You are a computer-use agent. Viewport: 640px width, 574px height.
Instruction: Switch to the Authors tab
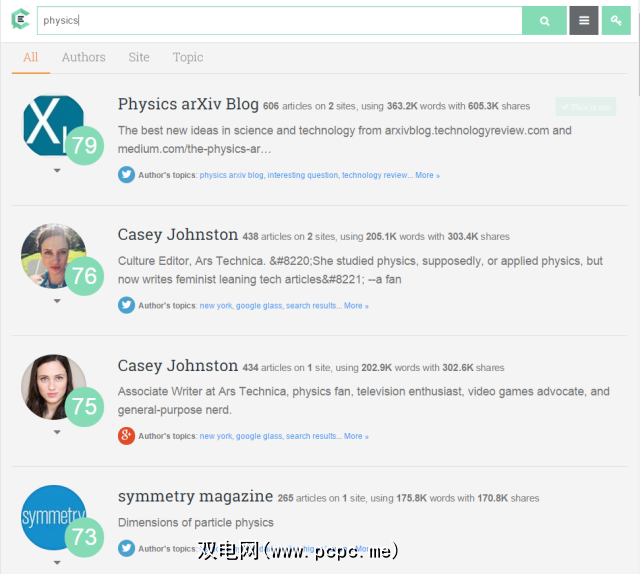pos(84,57)
